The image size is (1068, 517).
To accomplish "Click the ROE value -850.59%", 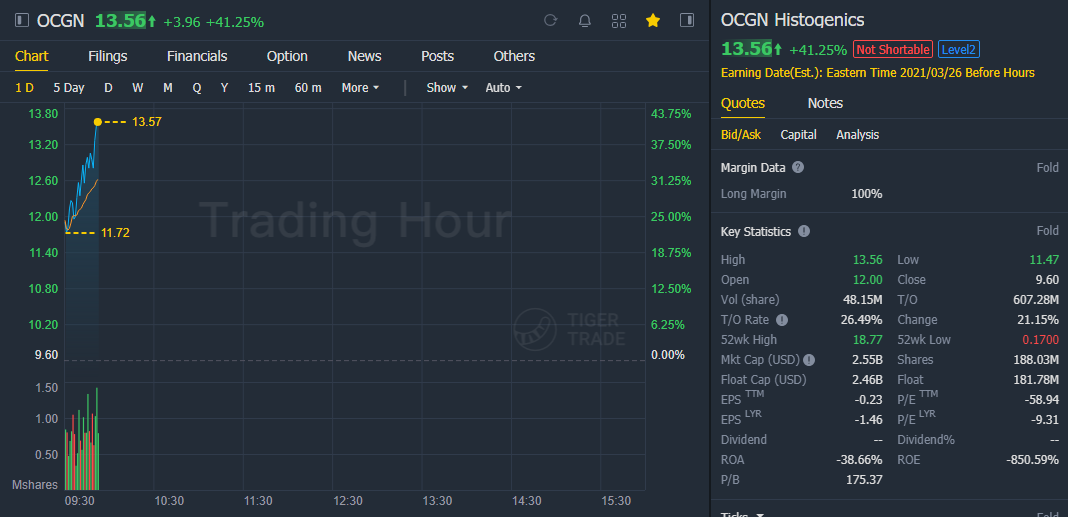I will (x=1033, y=460).
